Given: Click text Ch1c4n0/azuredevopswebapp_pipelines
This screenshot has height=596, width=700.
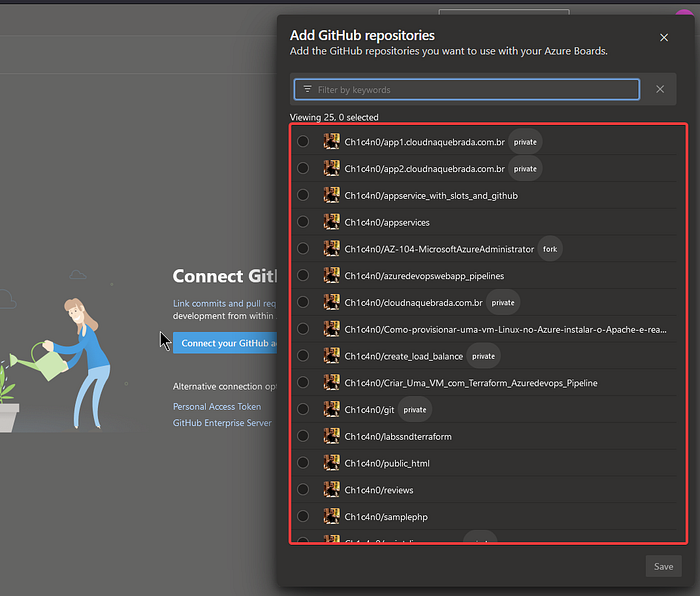Looking at the screenshot, I should 424,276.
